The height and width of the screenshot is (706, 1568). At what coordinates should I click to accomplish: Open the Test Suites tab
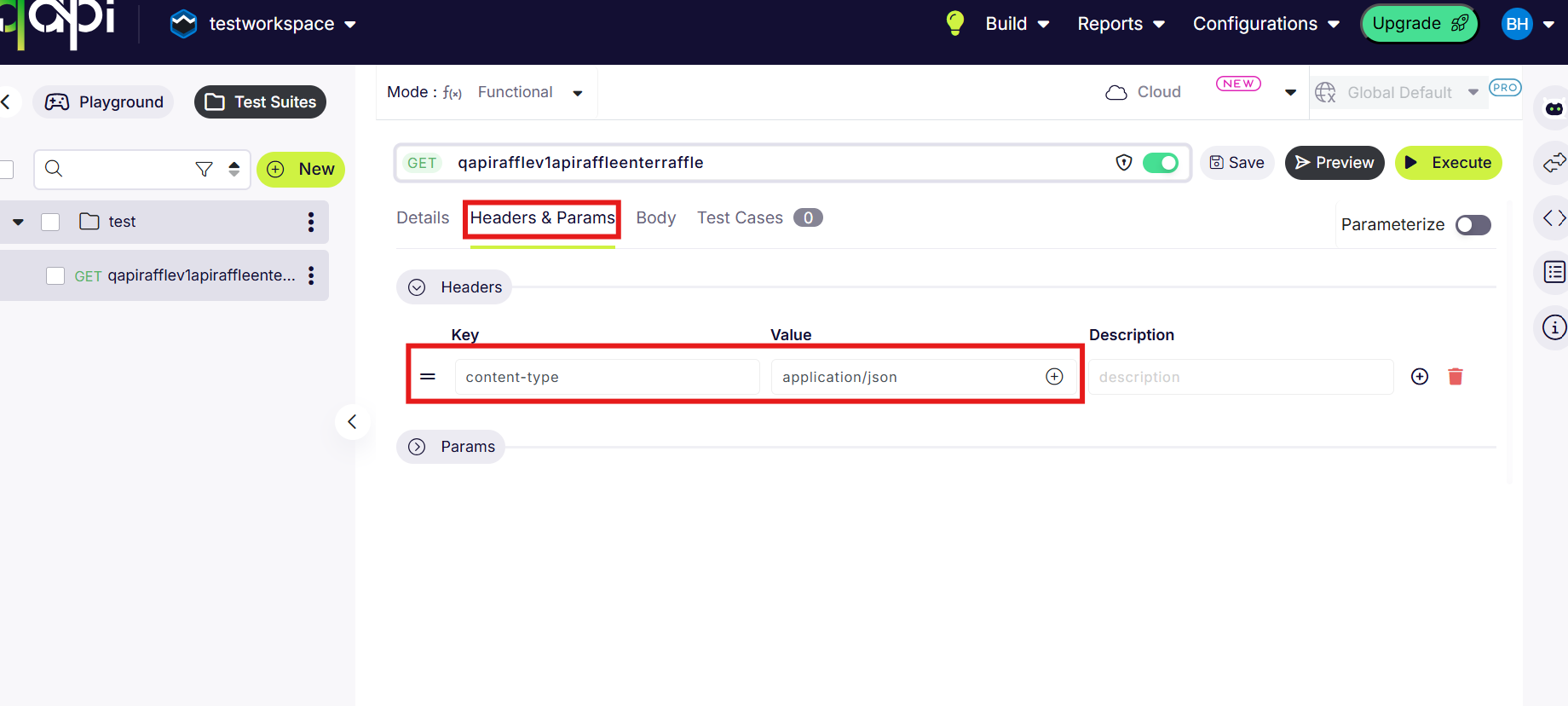261,102
